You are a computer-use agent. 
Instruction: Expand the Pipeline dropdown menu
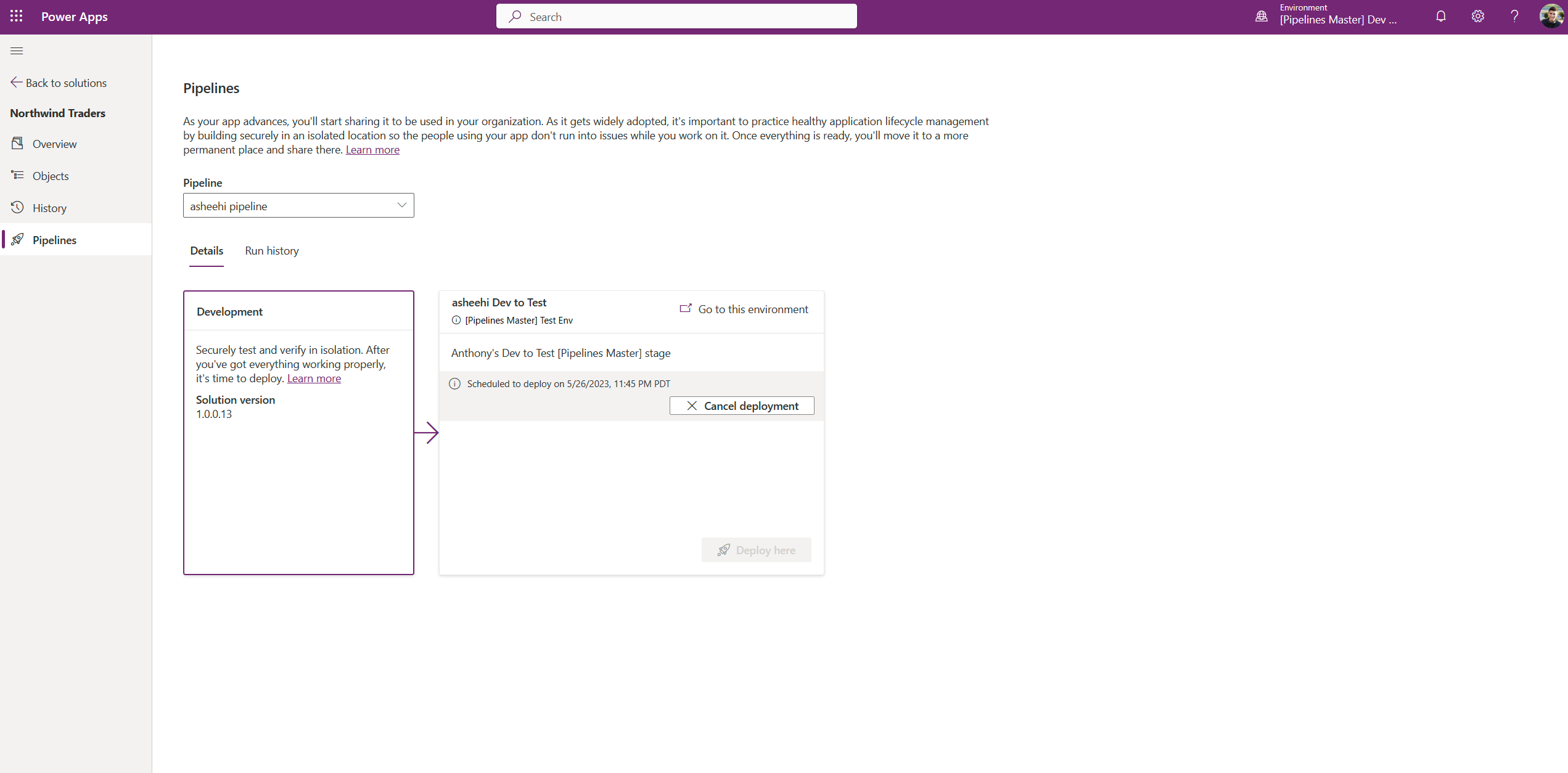[400, 205]
